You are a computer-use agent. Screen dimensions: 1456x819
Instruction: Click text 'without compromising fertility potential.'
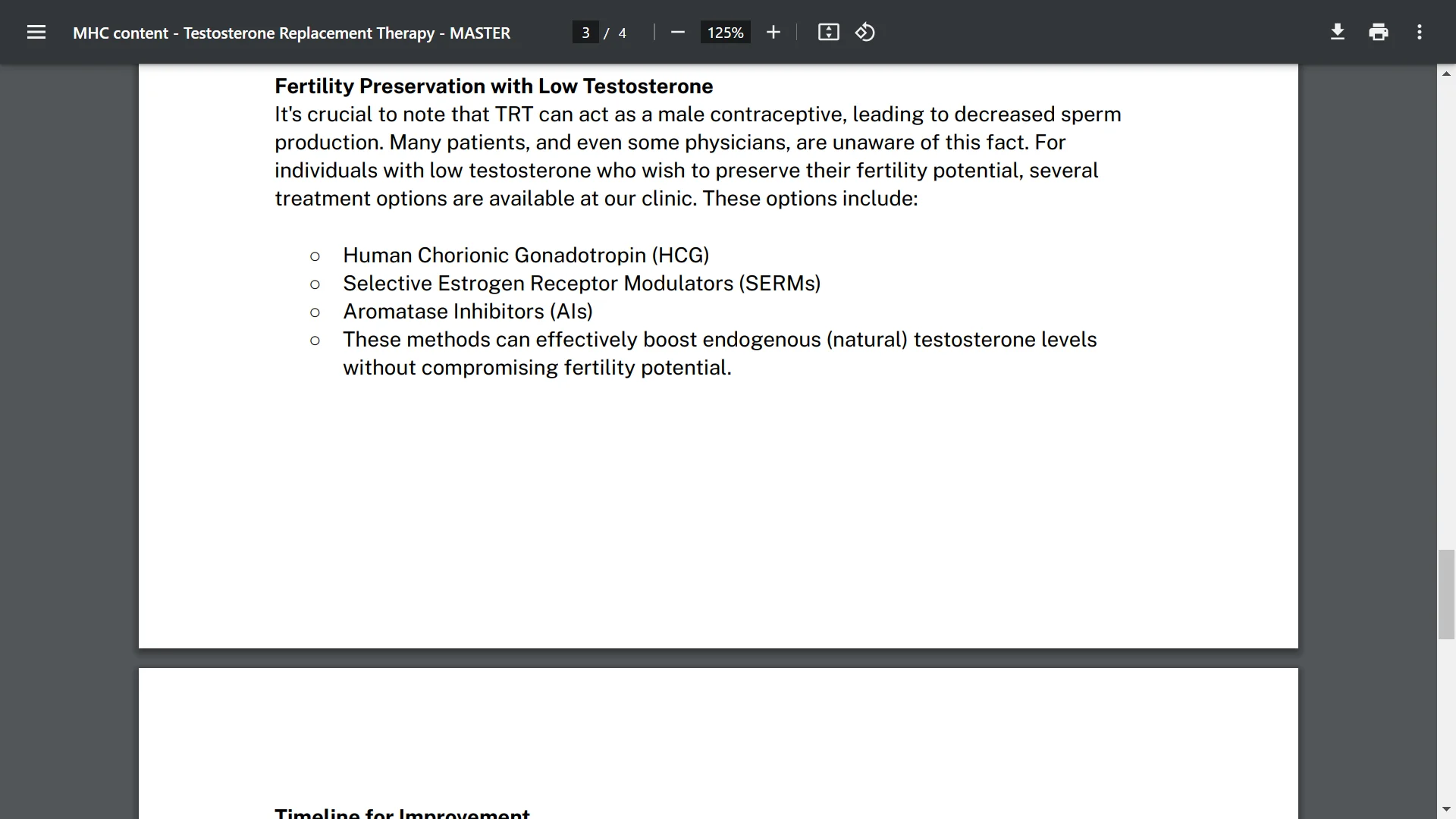point(537,368)
